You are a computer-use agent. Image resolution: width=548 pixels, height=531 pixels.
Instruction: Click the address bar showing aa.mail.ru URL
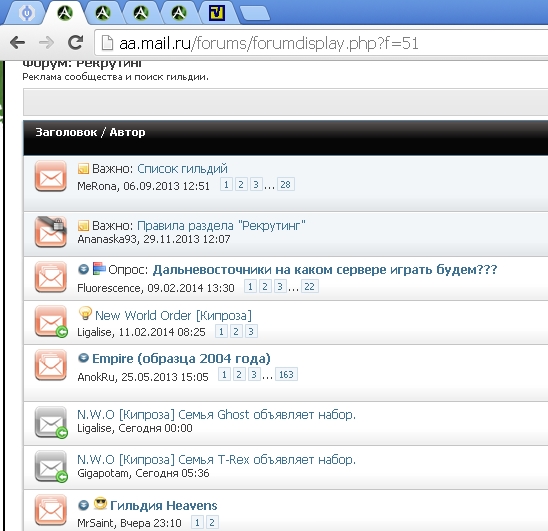coord(322,43)
